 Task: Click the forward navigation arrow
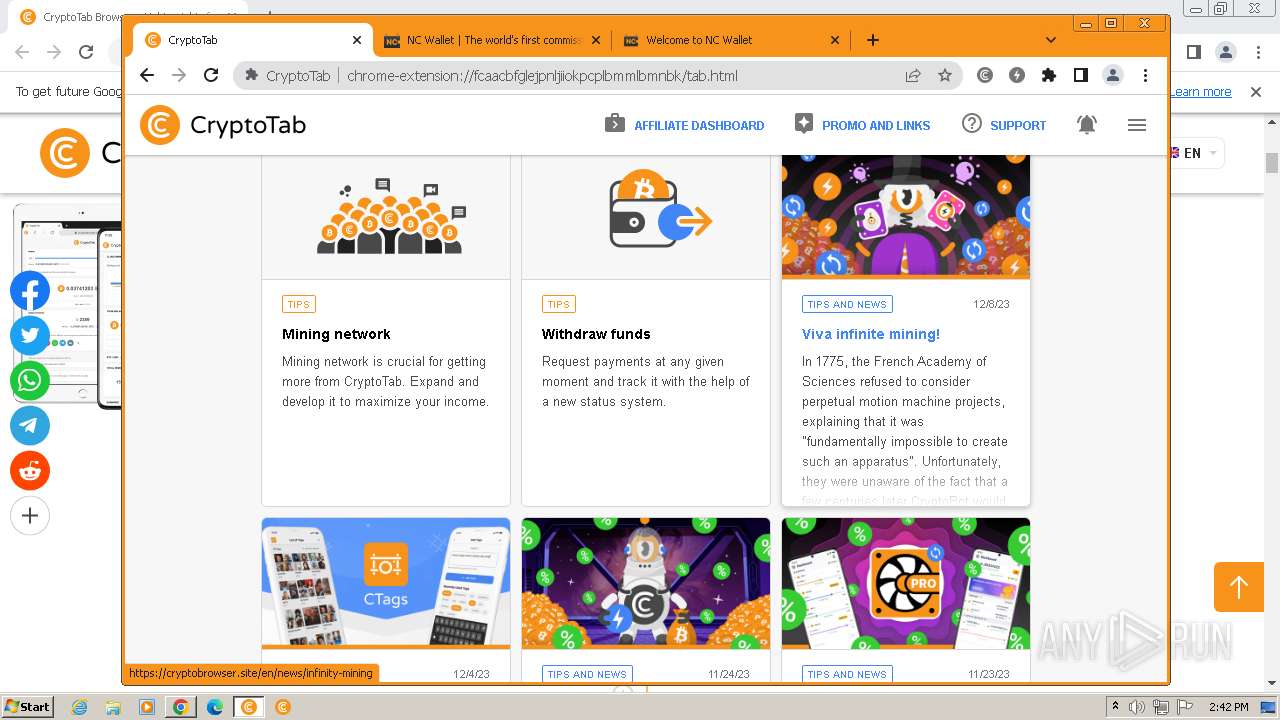[x=179, y=75]
